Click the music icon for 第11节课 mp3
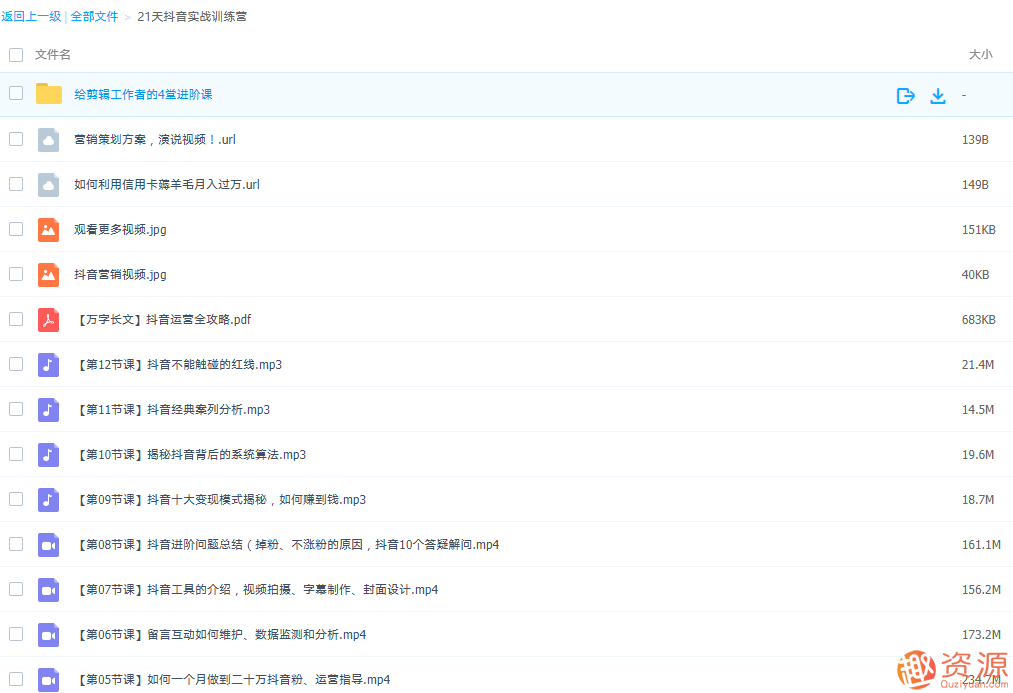The image size is (1013, 693). click(48, 409)
